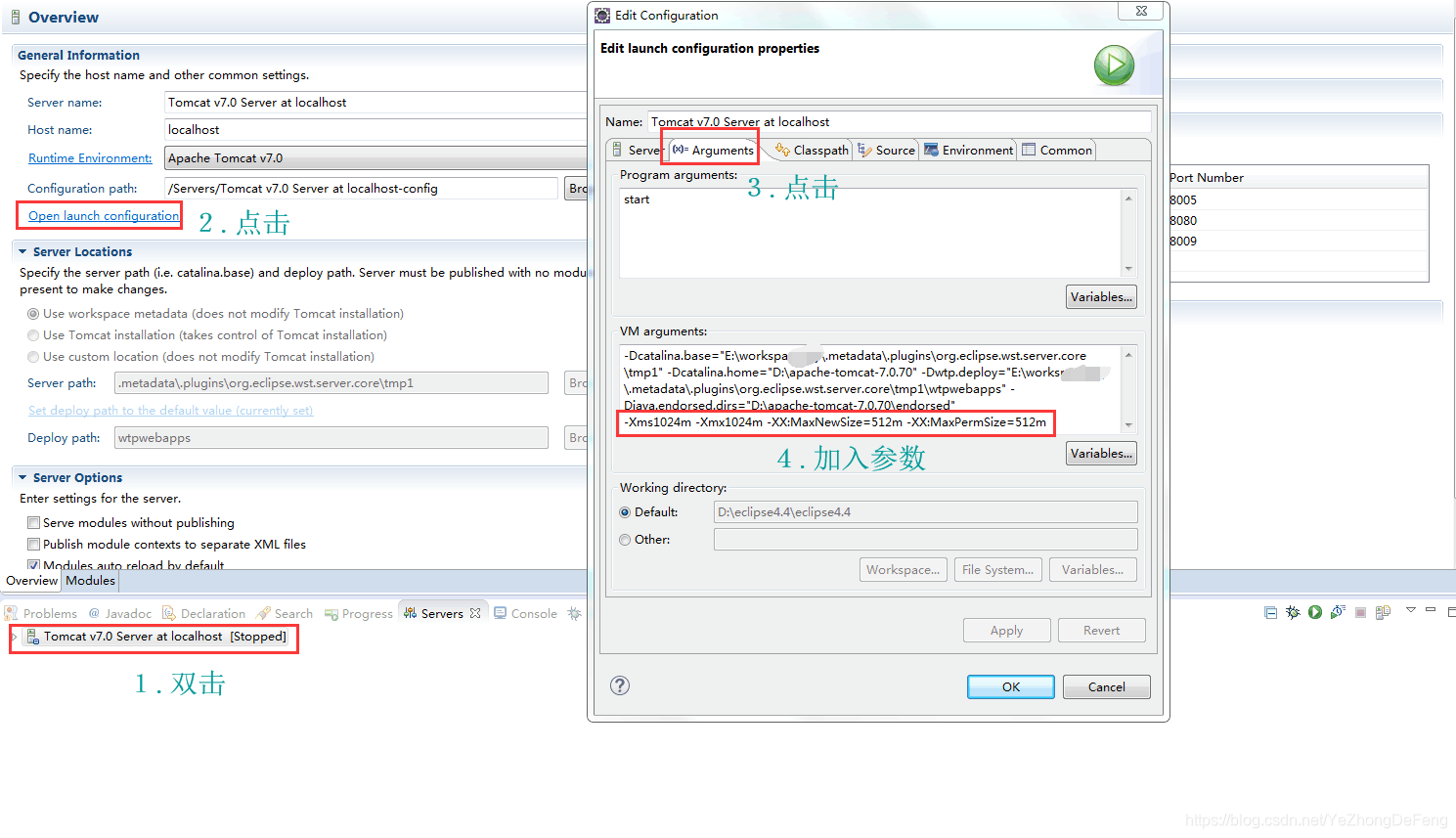Click the Revert button

tap(1102, 631)
